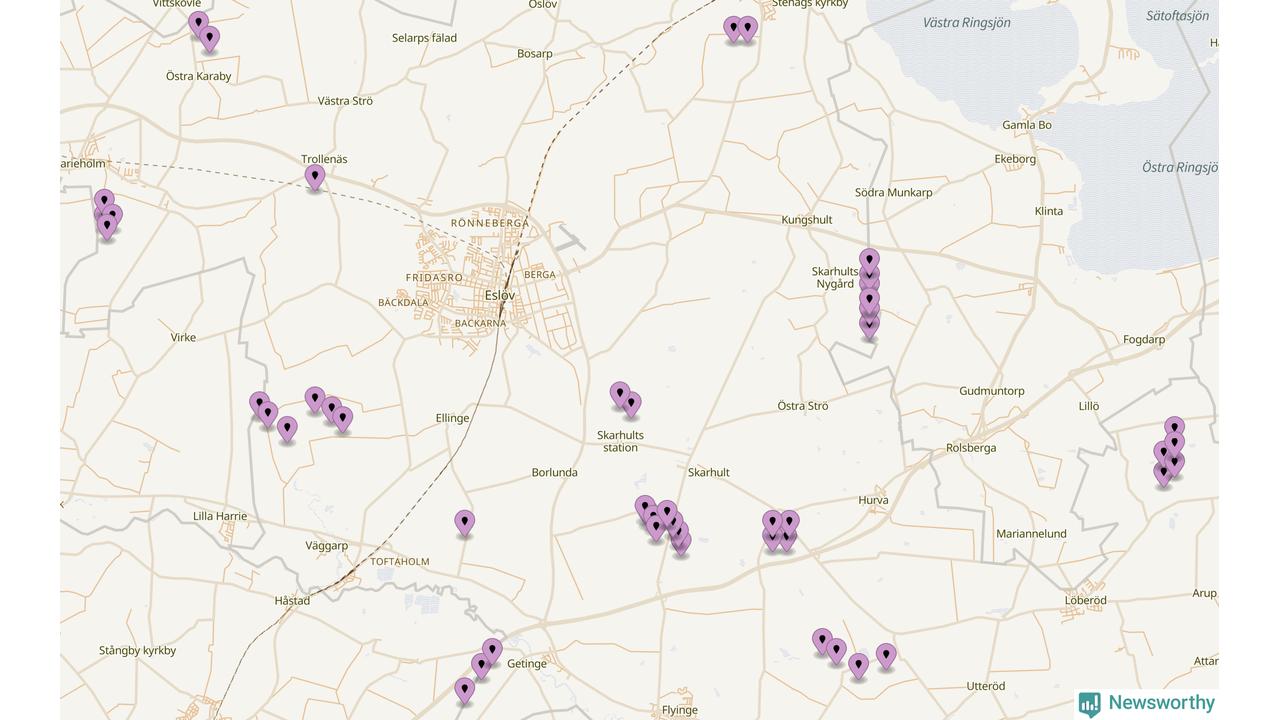Open the Newsworthy logo link
1280x720 pixels.
point(1147,703)
